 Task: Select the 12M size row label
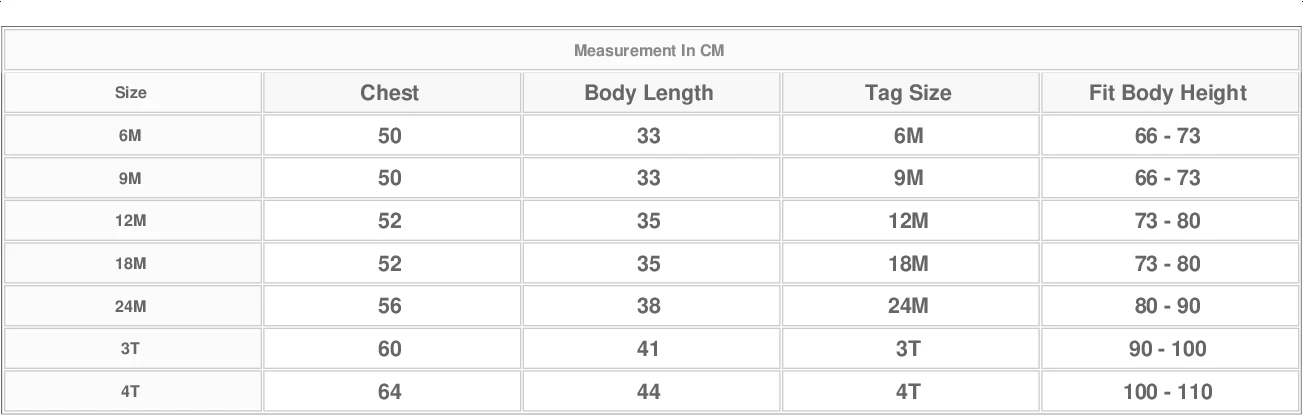pyautogui.click(x=131, y=221)
